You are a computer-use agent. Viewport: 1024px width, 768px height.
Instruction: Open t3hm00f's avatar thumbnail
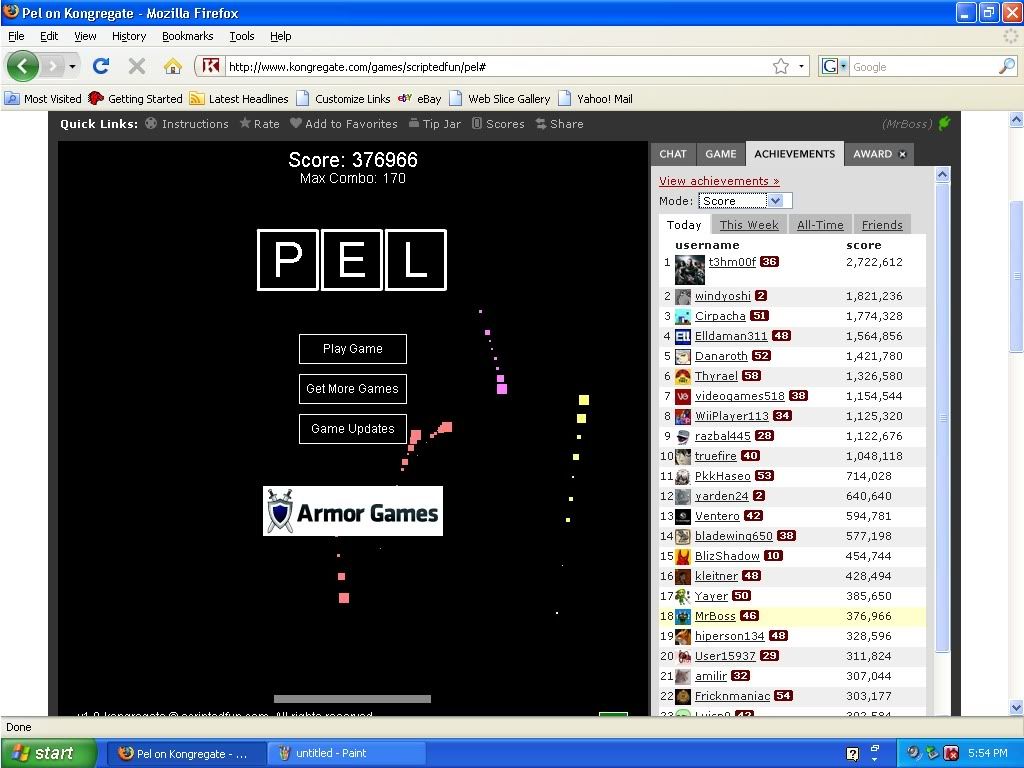pyautogui.click(x=689, y=269)
